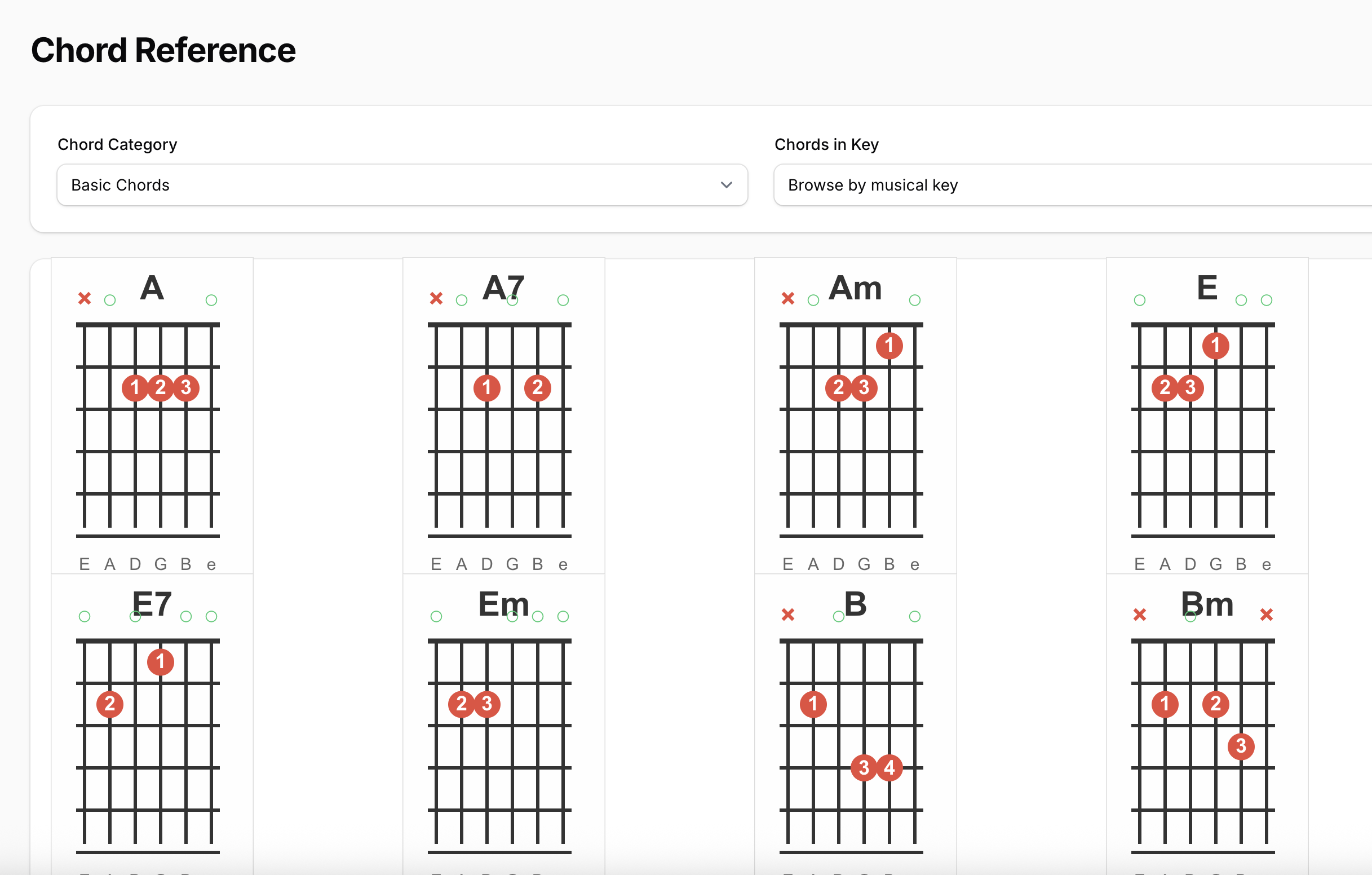Click the low E string label under the A chord
This screenshot has width=1372, height=875.
[x=85, y=564]
